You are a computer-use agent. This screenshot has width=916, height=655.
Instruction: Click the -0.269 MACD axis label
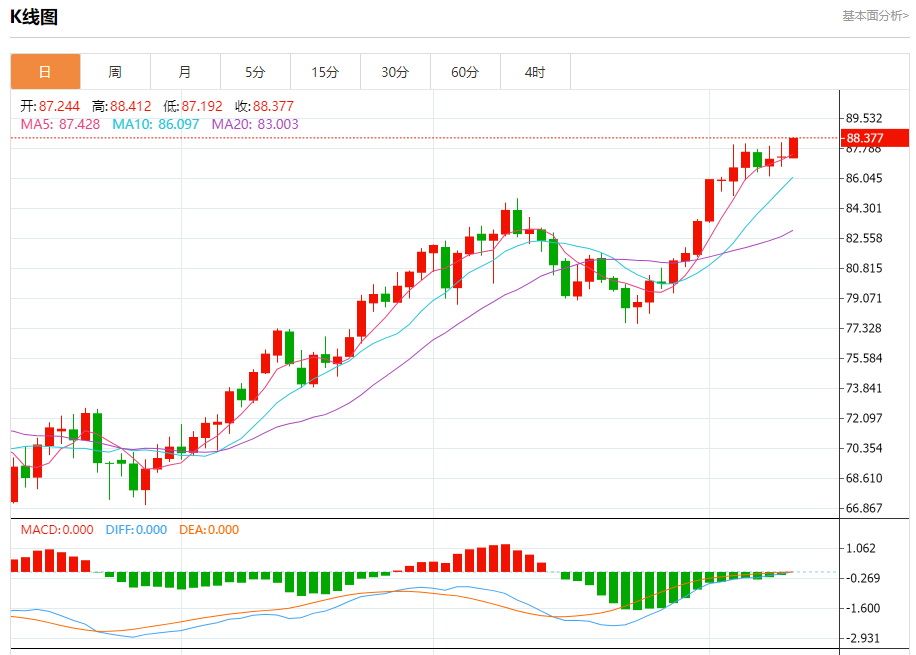tap(861, 578)
